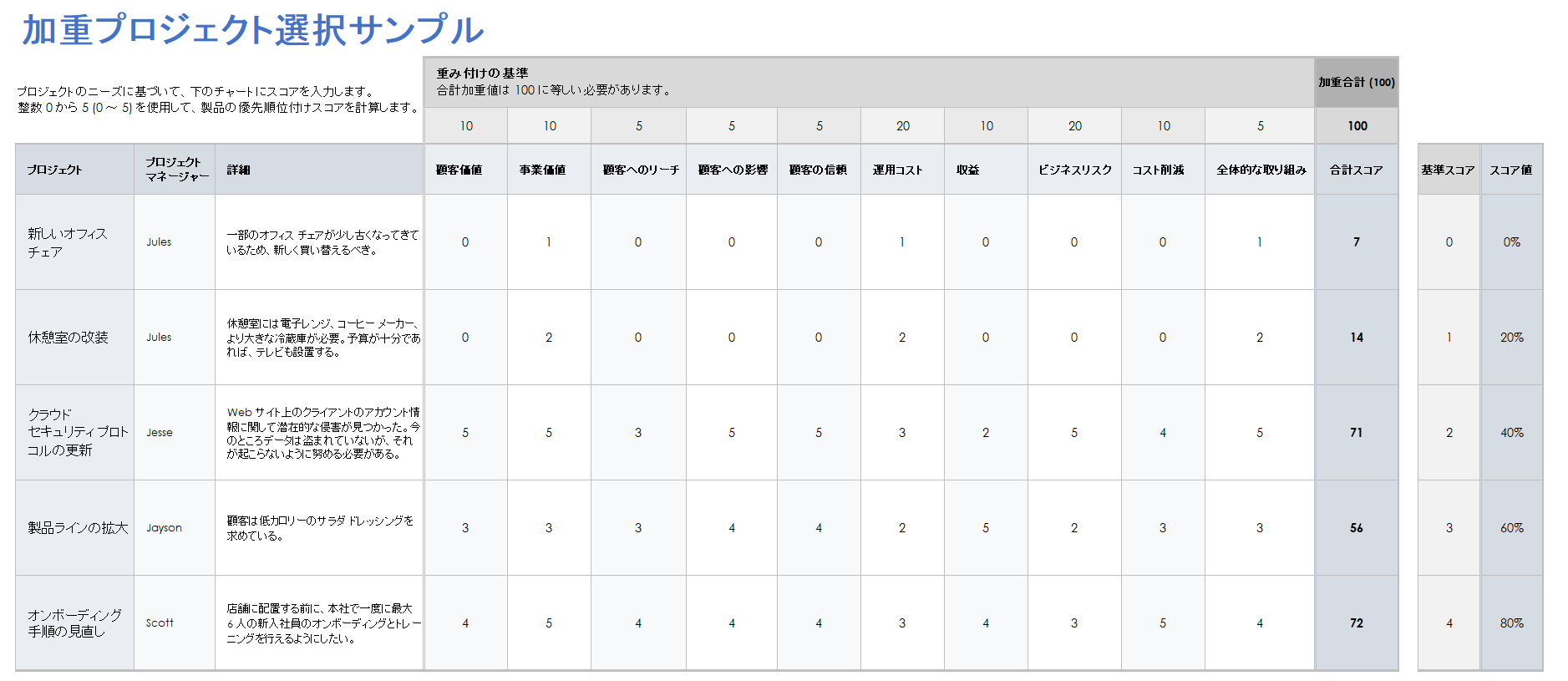Select total score 72 cell
Screen dimensions: 1568x681
(1357, 623)
